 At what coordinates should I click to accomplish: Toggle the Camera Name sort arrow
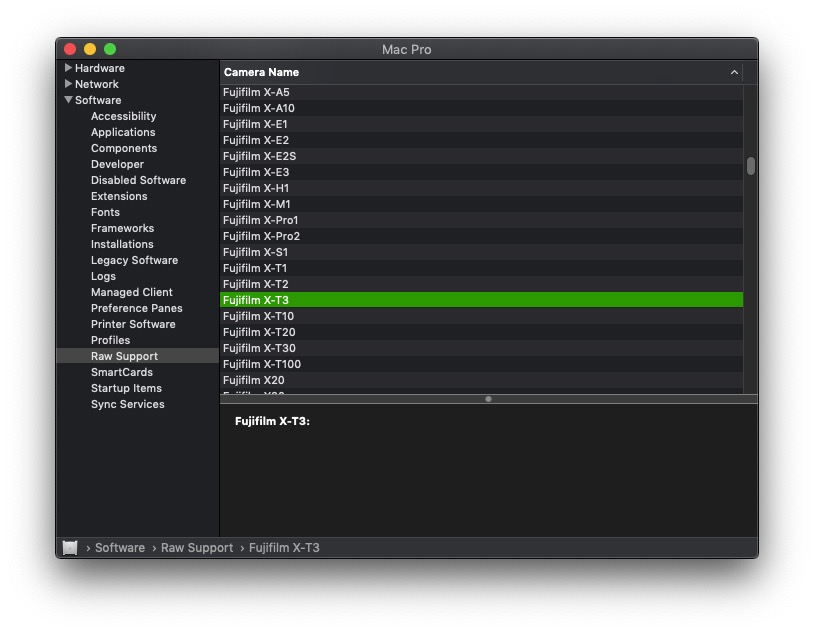click(734, 72)
